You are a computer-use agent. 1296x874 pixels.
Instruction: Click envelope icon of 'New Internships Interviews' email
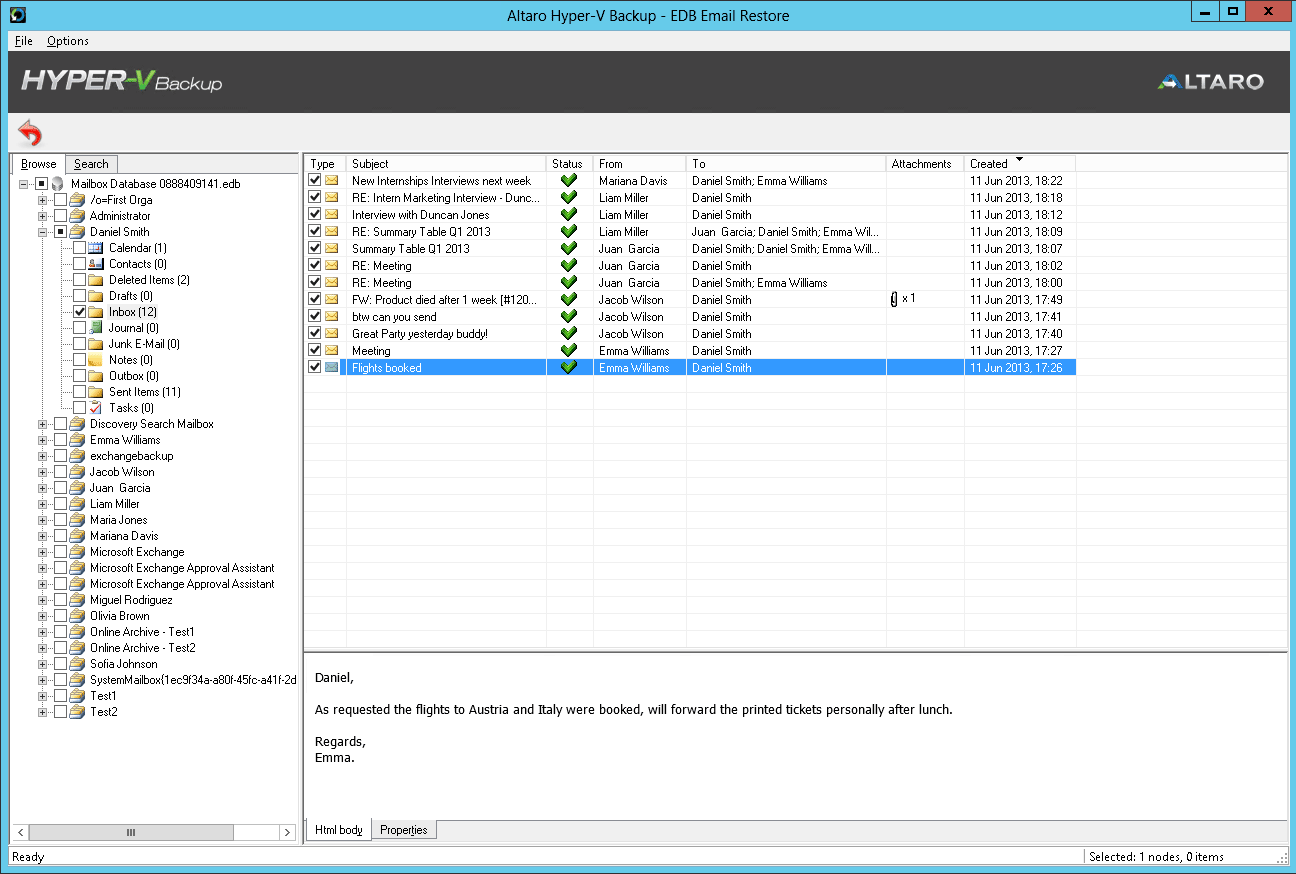click(x=332, y=181)
